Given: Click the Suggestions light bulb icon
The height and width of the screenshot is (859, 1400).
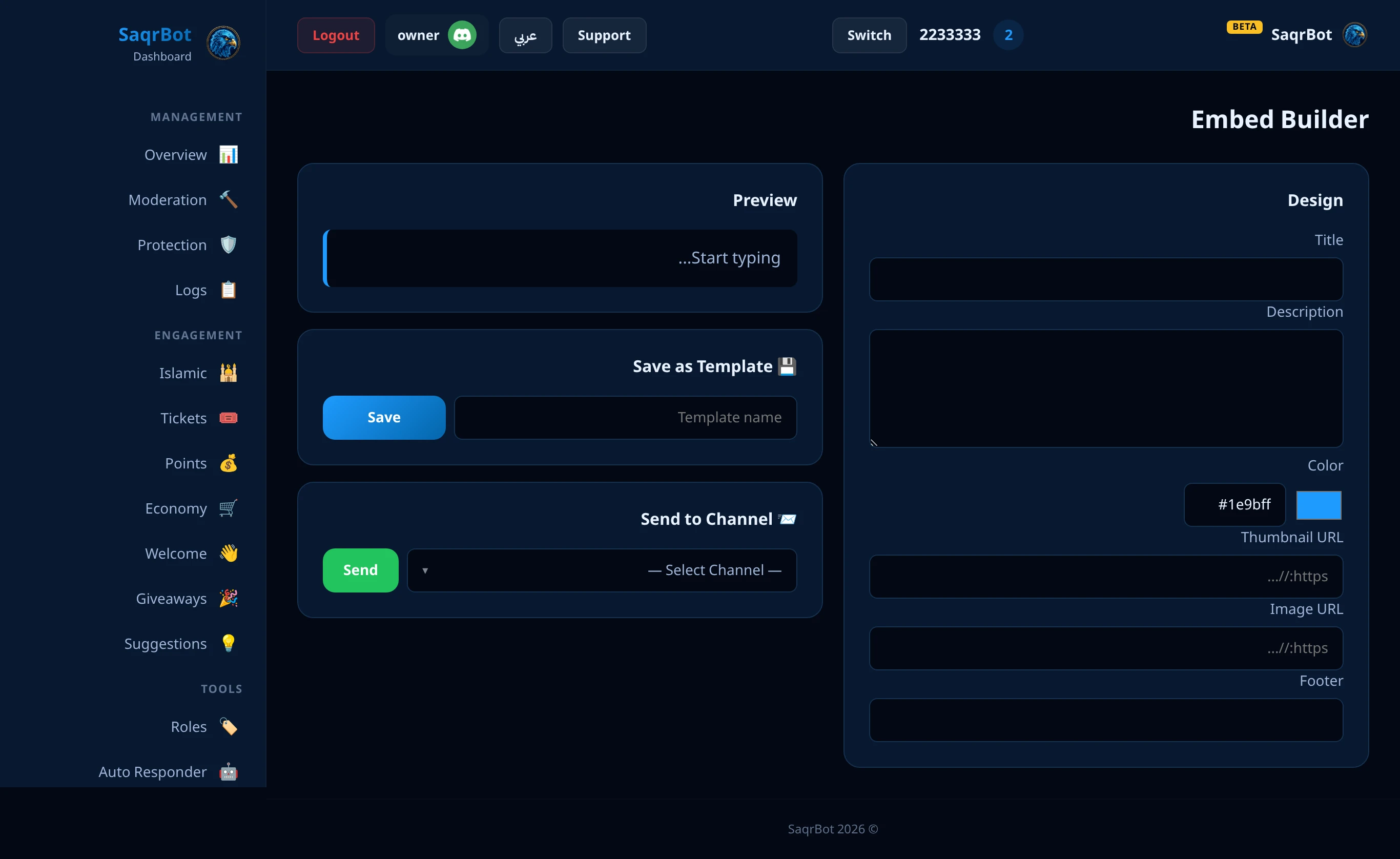Looking at the screenshot, I should tap(229, 643).
